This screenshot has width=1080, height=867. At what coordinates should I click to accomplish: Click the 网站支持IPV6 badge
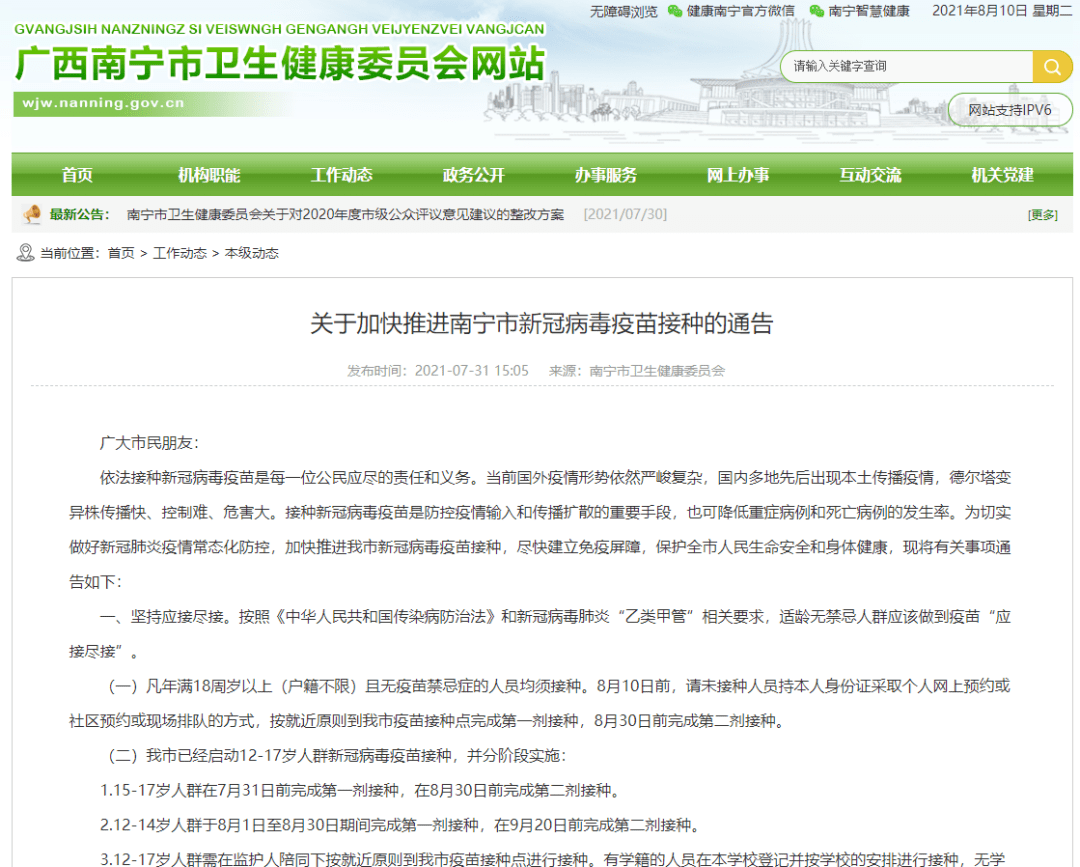click(x=1008, y=110)
